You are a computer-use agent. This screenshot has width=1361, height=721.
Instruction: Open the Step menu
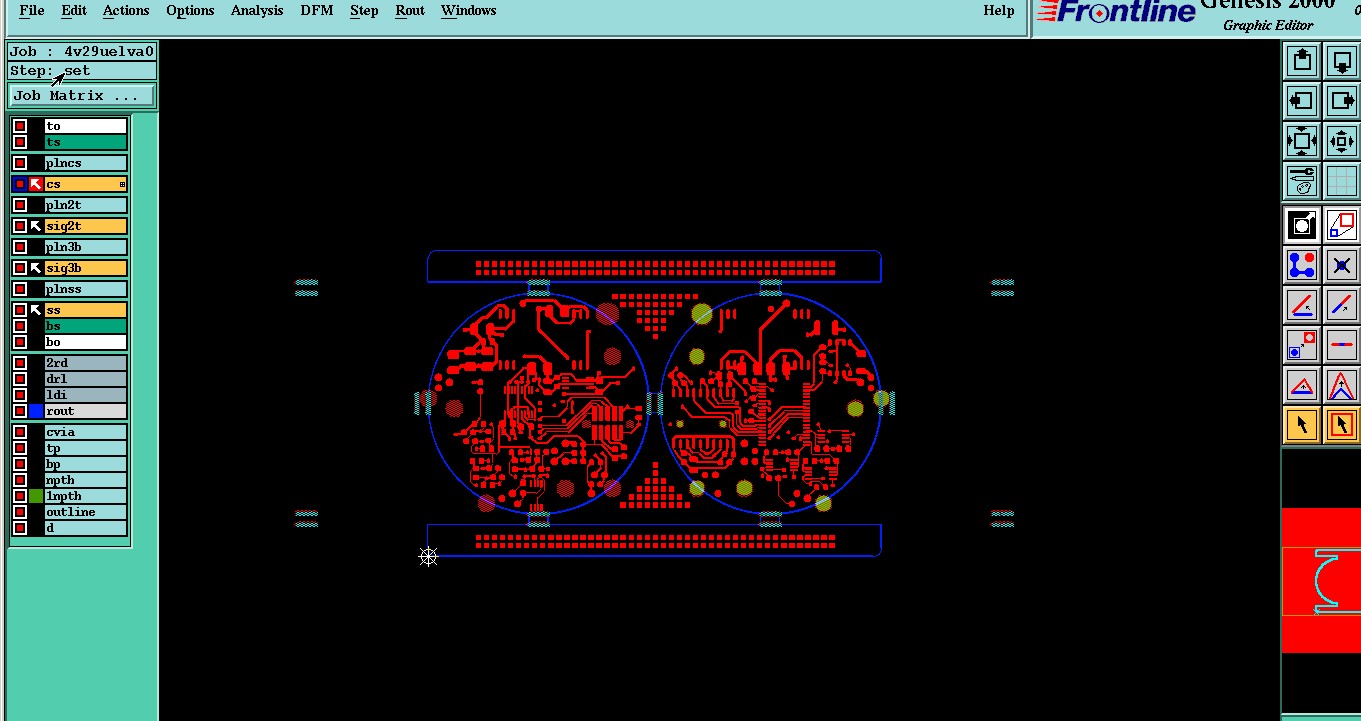click(364, 11)
